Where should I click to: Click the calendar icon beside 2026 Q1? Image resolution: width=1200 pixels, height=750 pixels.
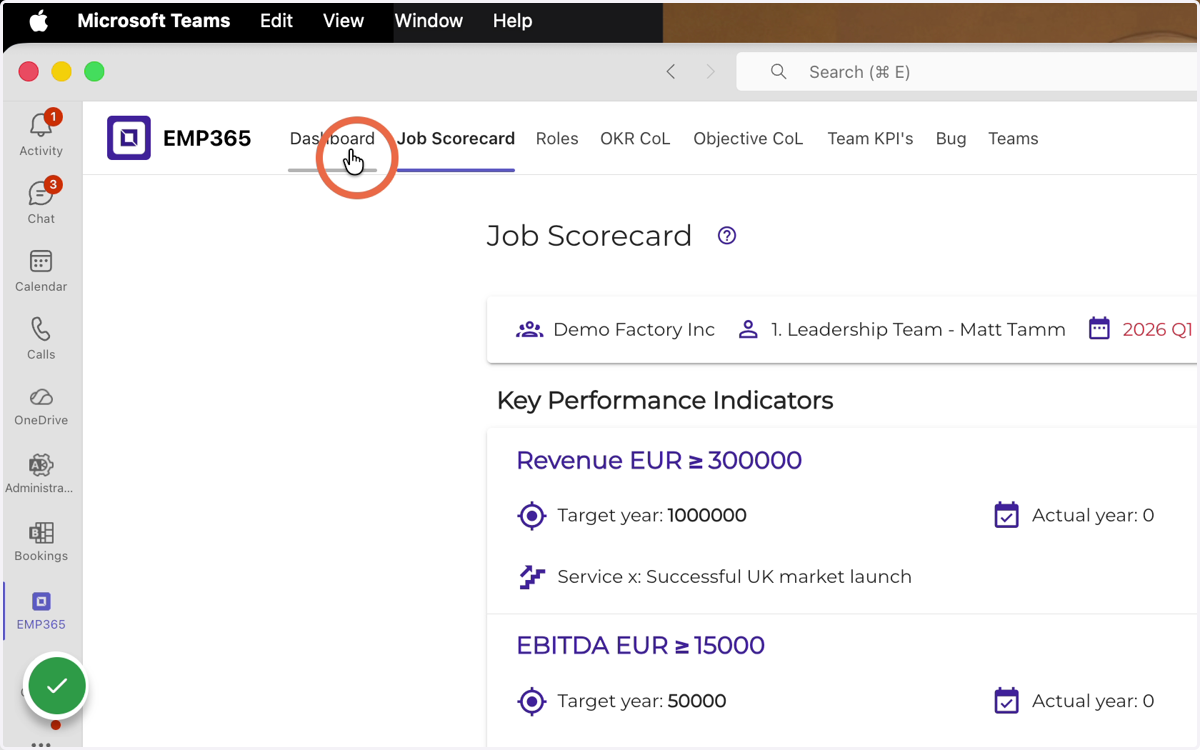coord(1099,329)
